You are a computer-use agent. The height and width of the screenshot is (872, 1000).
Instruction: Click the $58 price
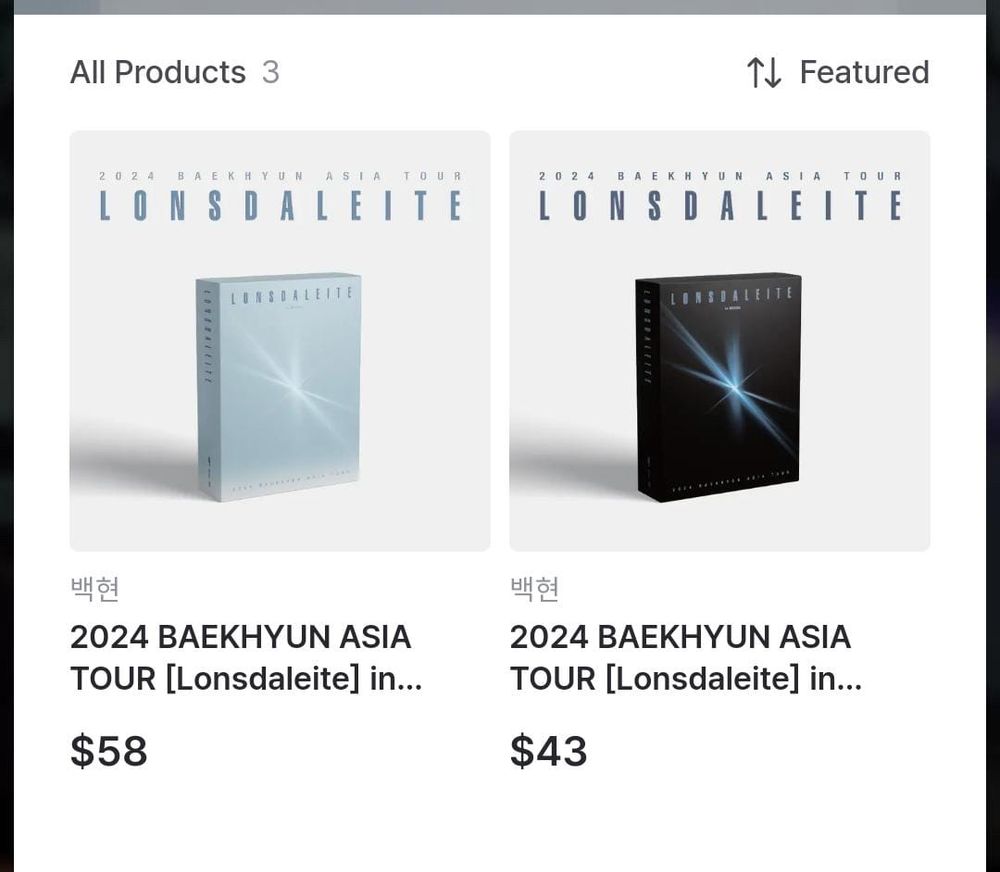[109, 751]
